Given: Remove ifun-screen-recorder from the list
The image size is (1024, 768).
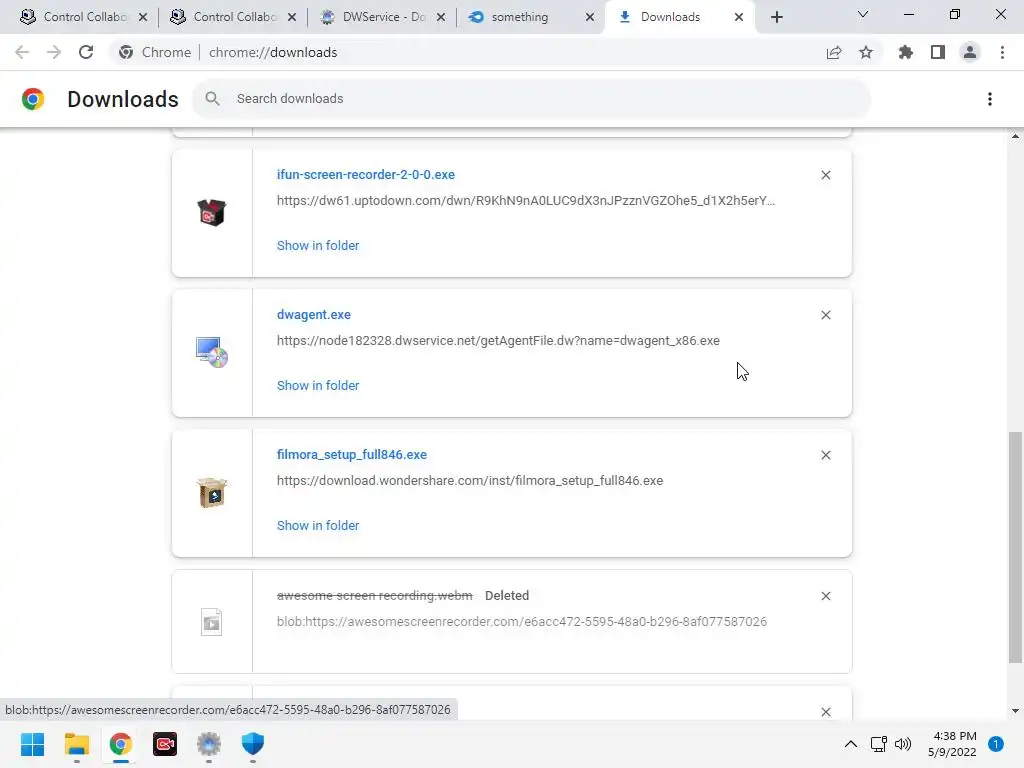Looking at the screenshot, I should coord(826,175).
